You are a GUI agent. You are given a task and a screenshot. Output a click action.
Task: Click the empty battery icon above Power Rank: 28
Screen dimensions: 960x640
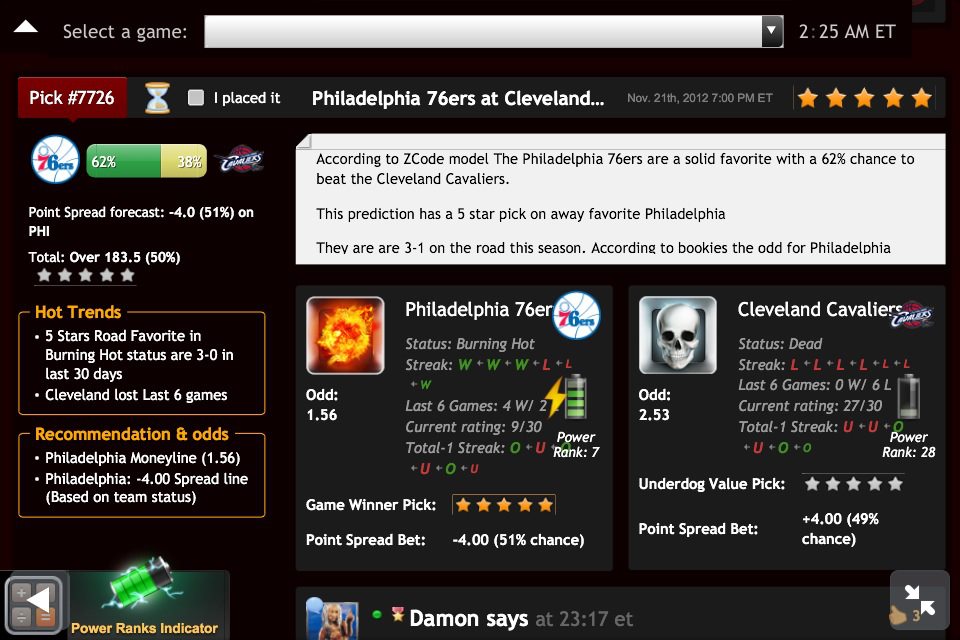point(909,397)
